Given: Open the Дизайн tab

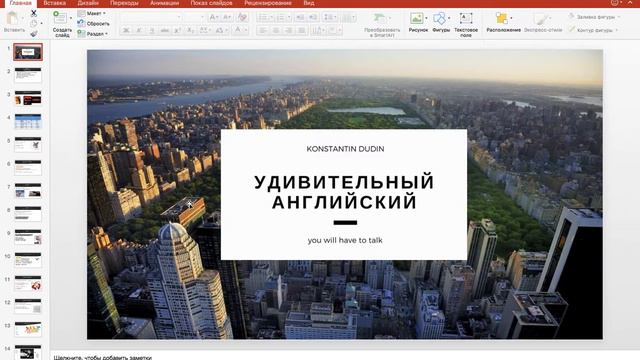Looking at the screenshot, I should [x=88, y=3].
